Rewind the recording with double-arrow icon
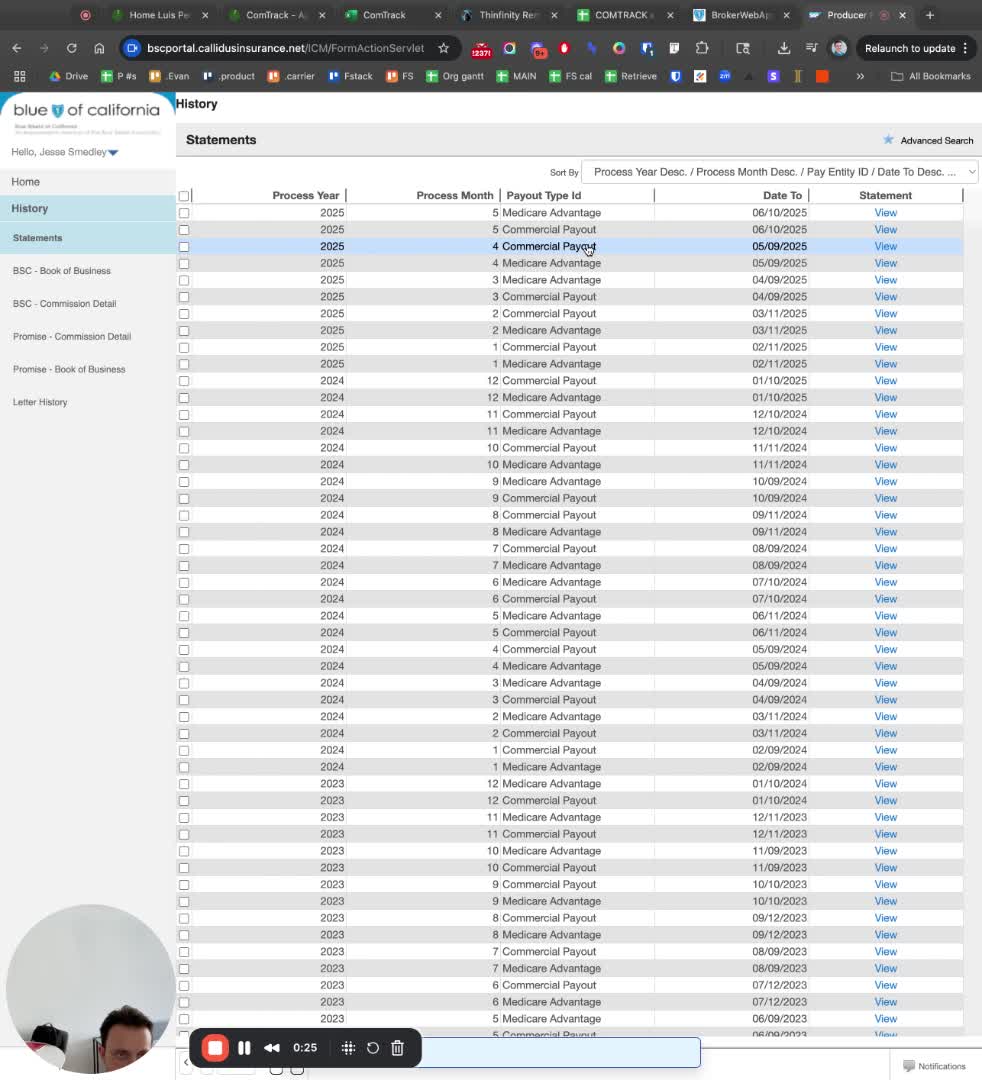The width and height of the screenshot is (982, 1080). (272, 1048)
